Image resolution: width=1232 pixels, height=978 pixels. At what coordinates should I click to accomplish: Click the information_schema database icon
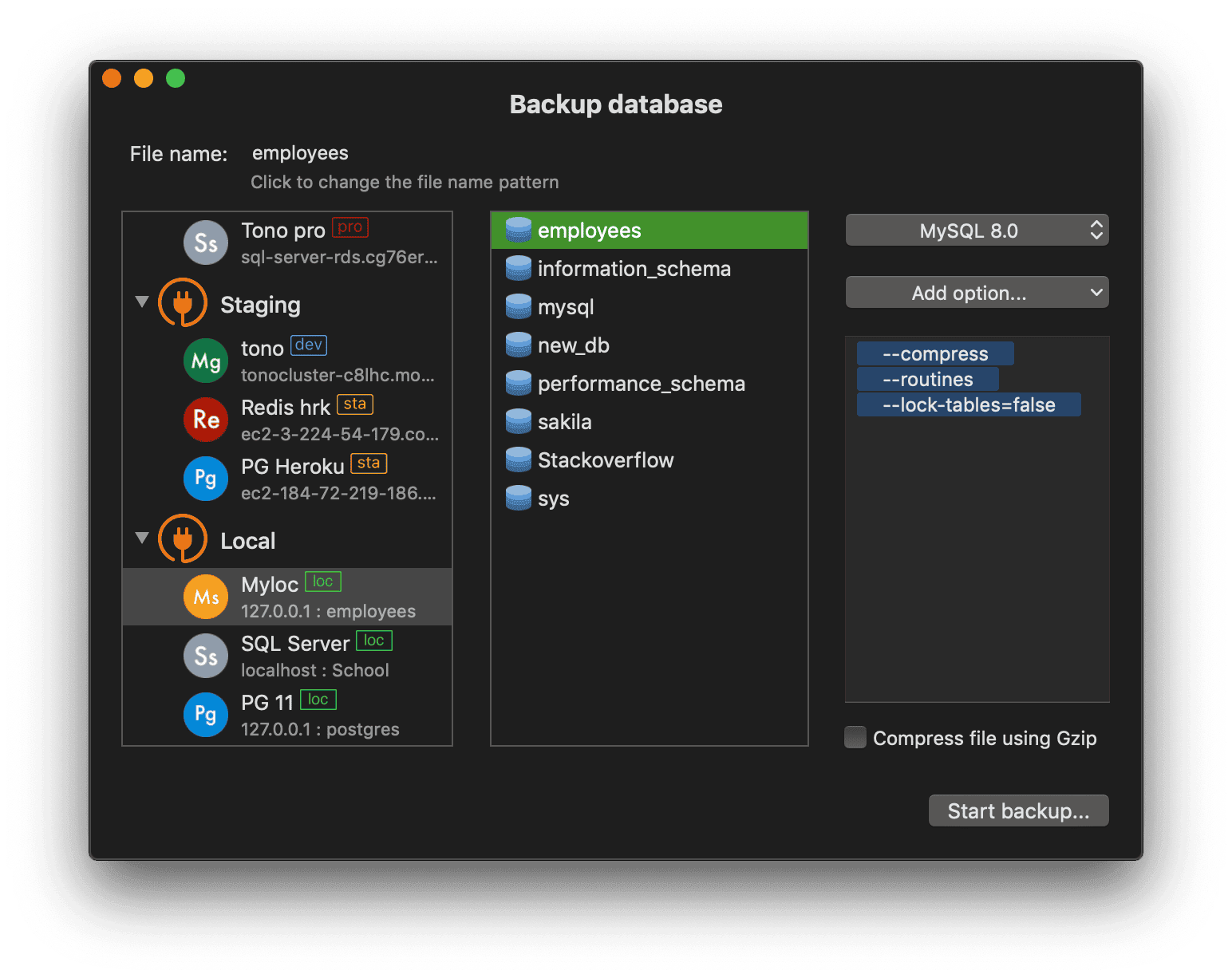tap(519, 268)
